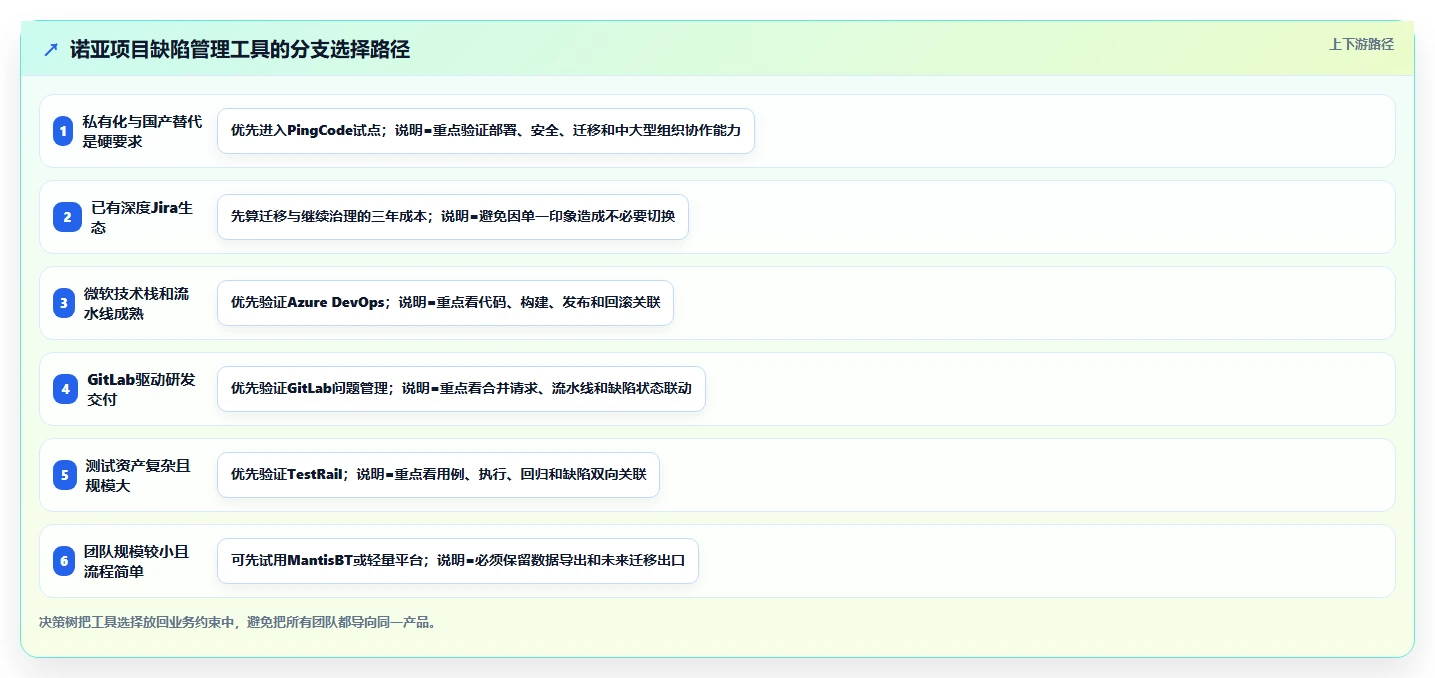Open the MantisBT或轻量平台 recommendation box
This screenshot has height=678, width=1435.
457,561
